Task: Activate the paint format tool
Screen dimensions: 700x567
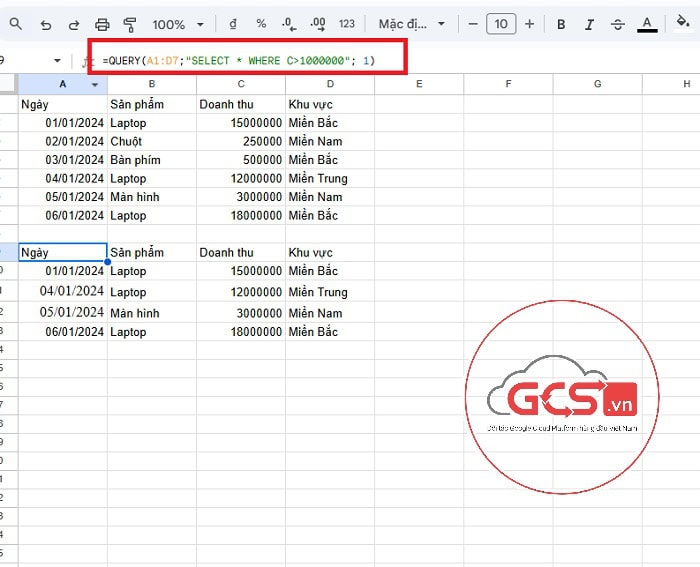Action: click(x=129, y=24)
